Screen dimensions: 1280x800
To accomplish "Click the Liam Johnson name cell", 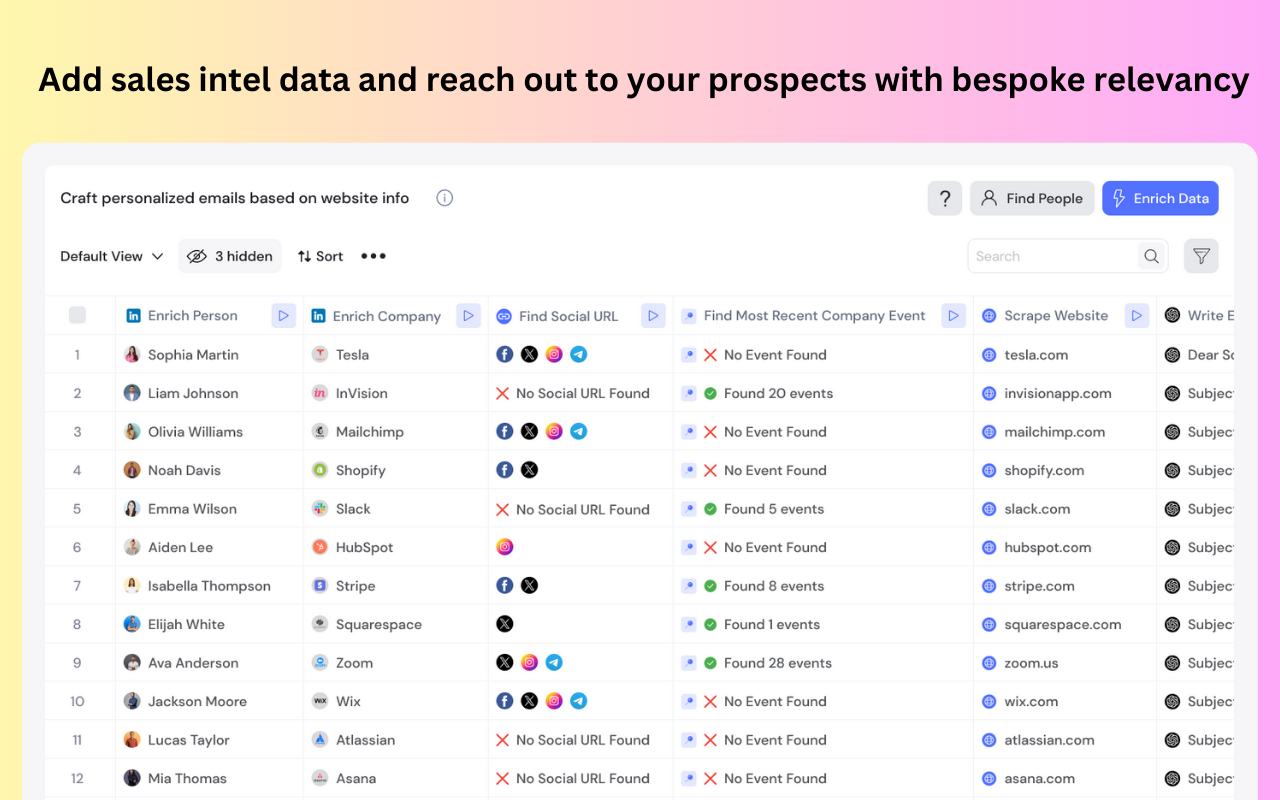I will [x=209, y=393].
